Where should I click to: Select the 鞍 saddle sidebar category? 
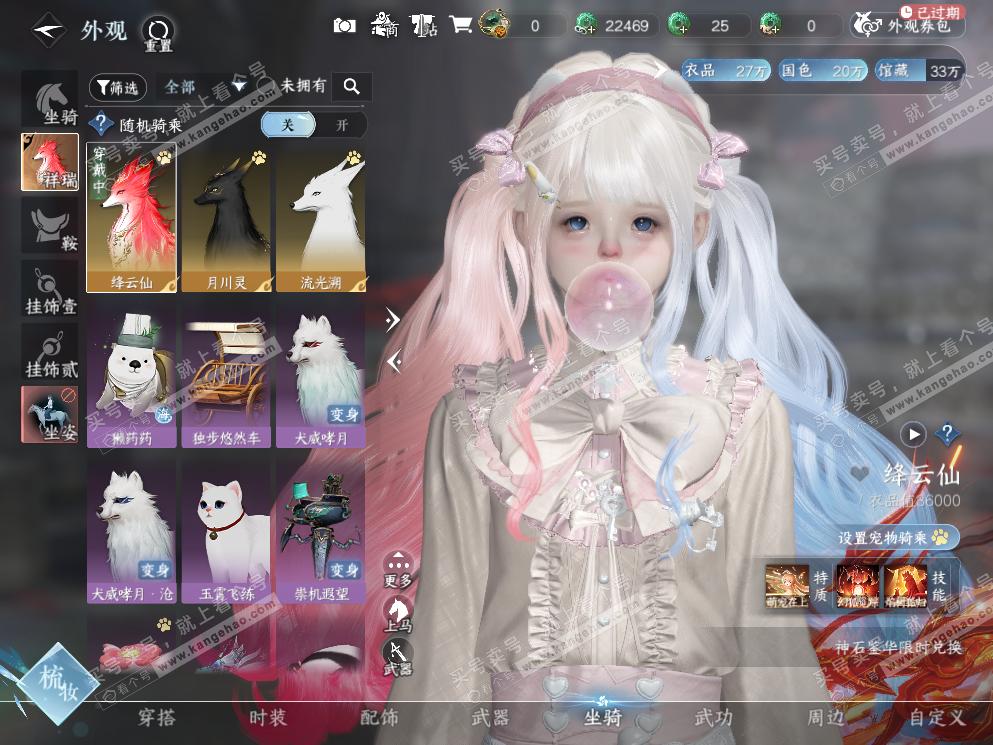click(50, 225)
